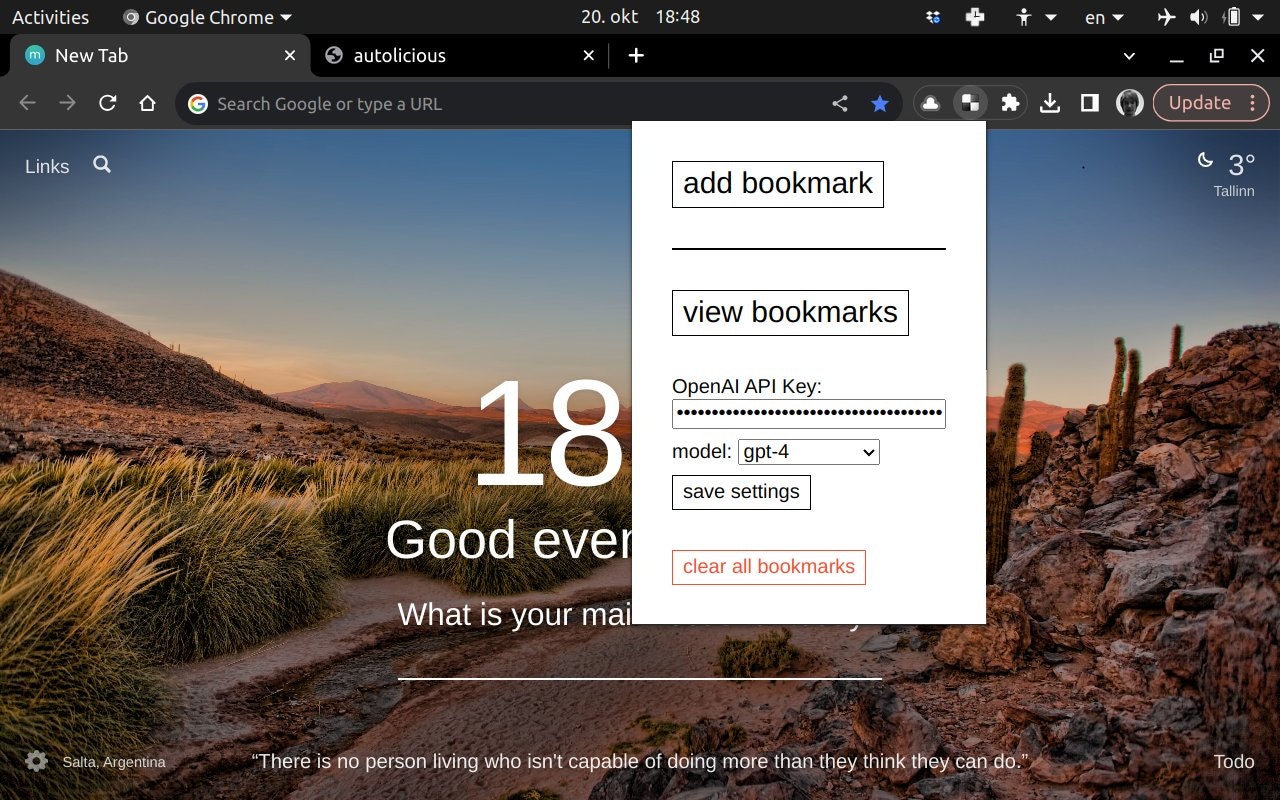Click the OpenAI API Key field
The width and height of the screenshot is (1280, 800).
coord(809,414)
